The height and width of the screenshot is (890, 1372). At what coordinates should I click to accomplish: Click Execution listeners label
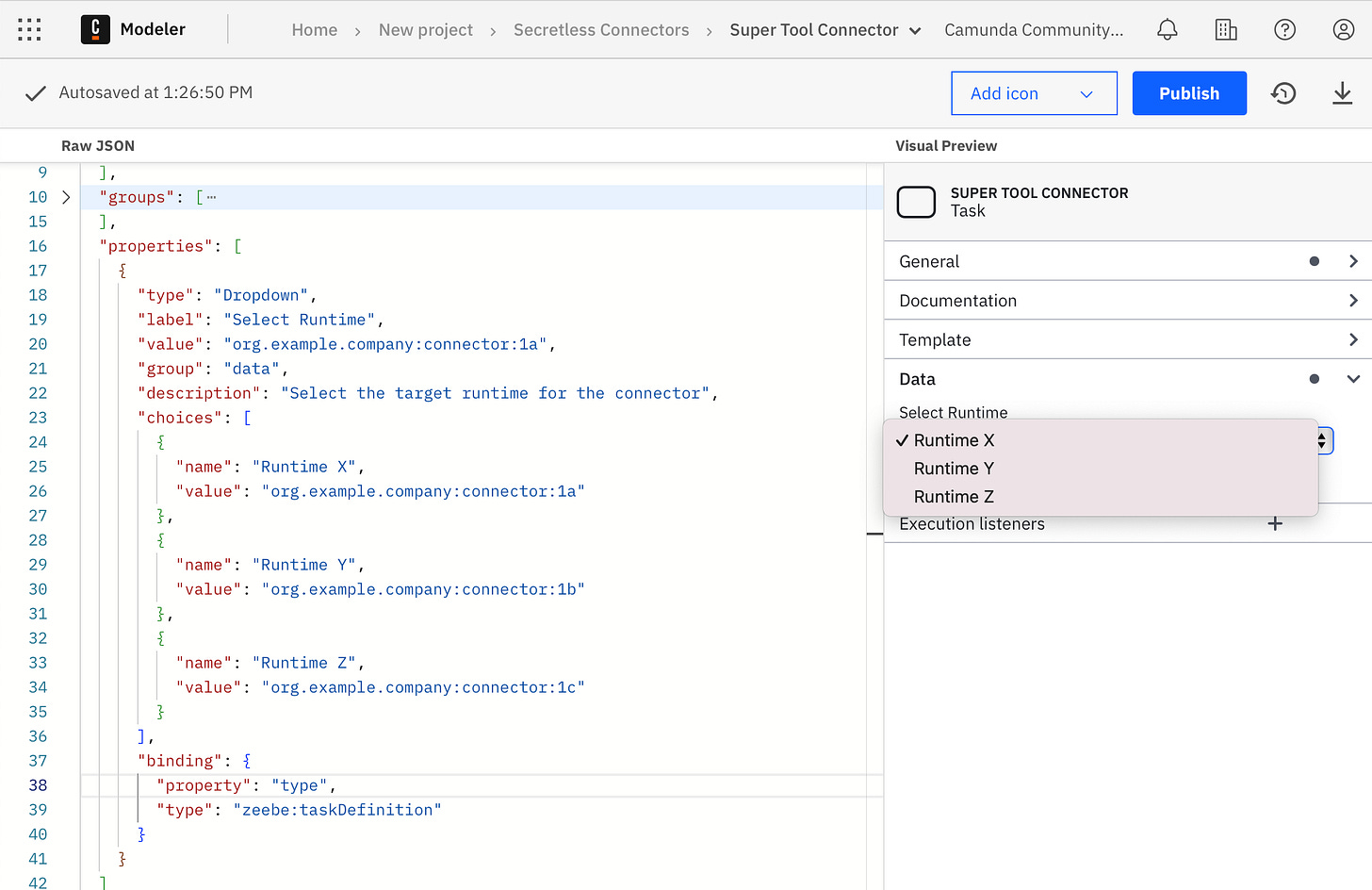pos(972,524)
